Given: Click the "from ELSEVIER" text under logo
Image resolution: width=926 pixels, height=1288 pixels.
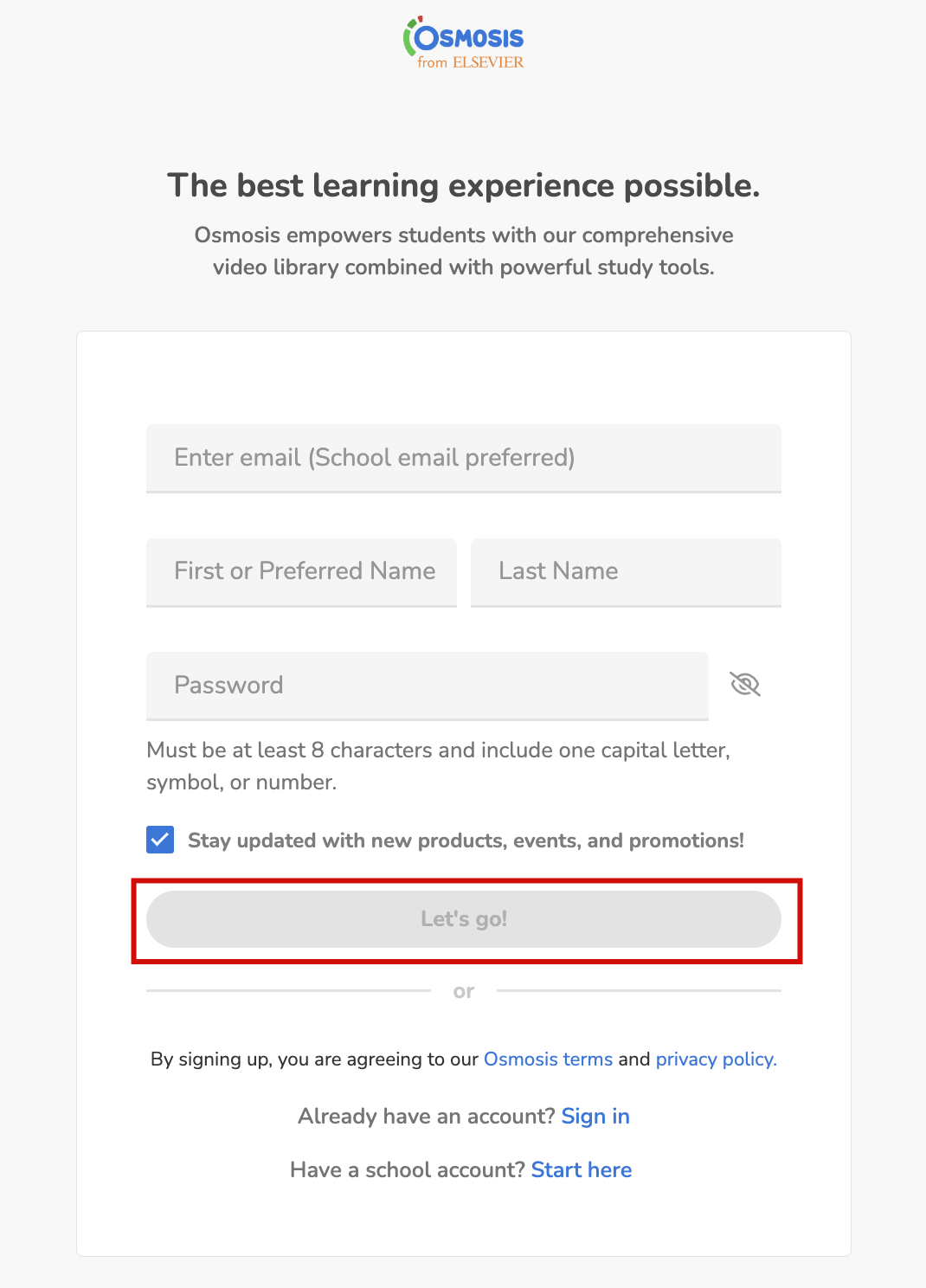Looking at the screenshot, I should pos(471,62).
